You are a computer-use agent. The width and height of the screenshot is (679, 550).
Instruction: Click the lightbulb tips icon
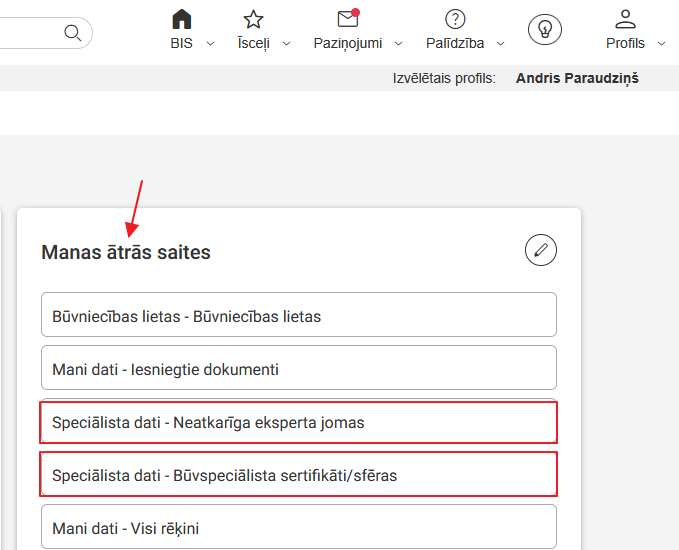click(545, 29)
